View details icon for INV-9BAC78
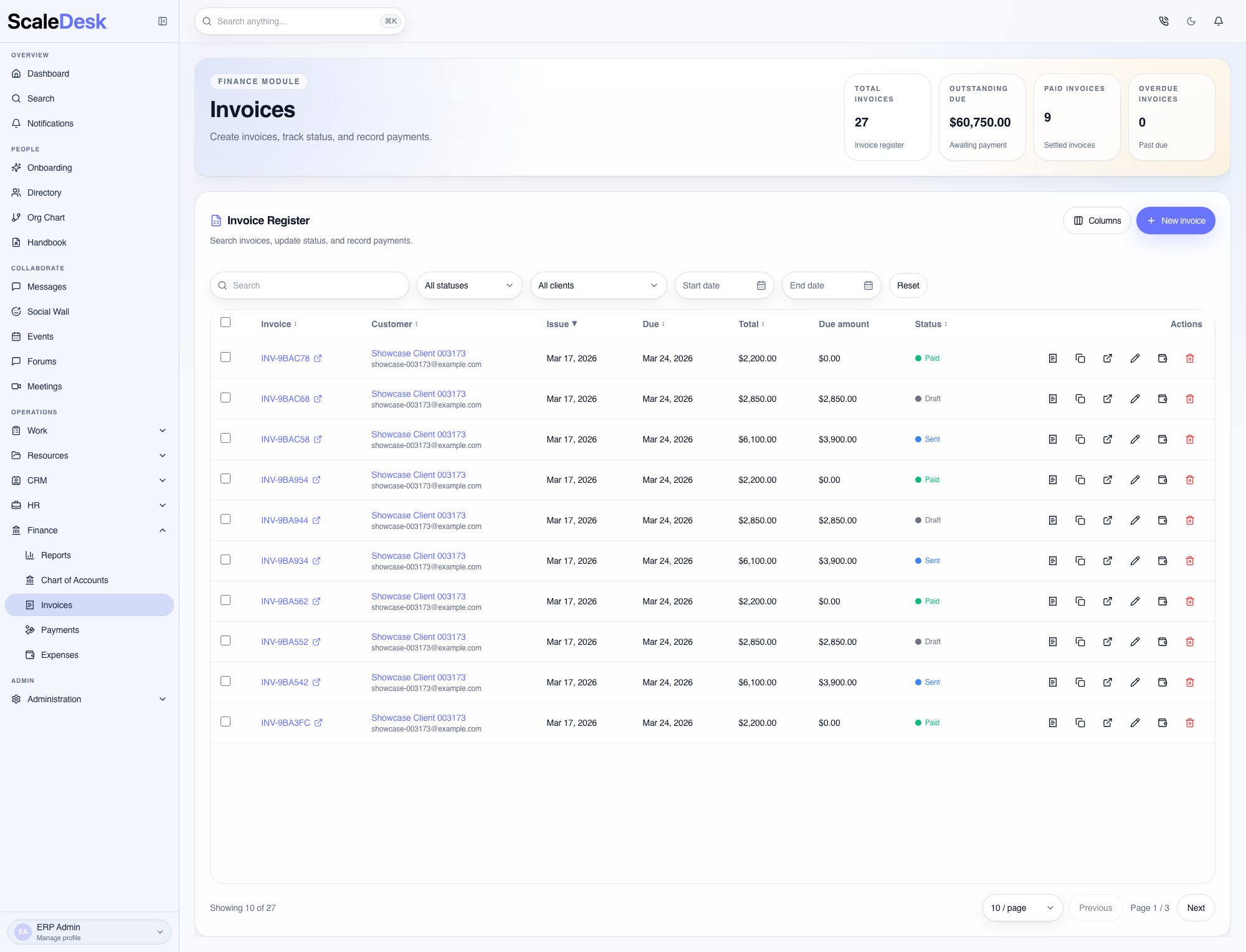The width and height of the screenshot is (1246, 952). (1053, 358)
